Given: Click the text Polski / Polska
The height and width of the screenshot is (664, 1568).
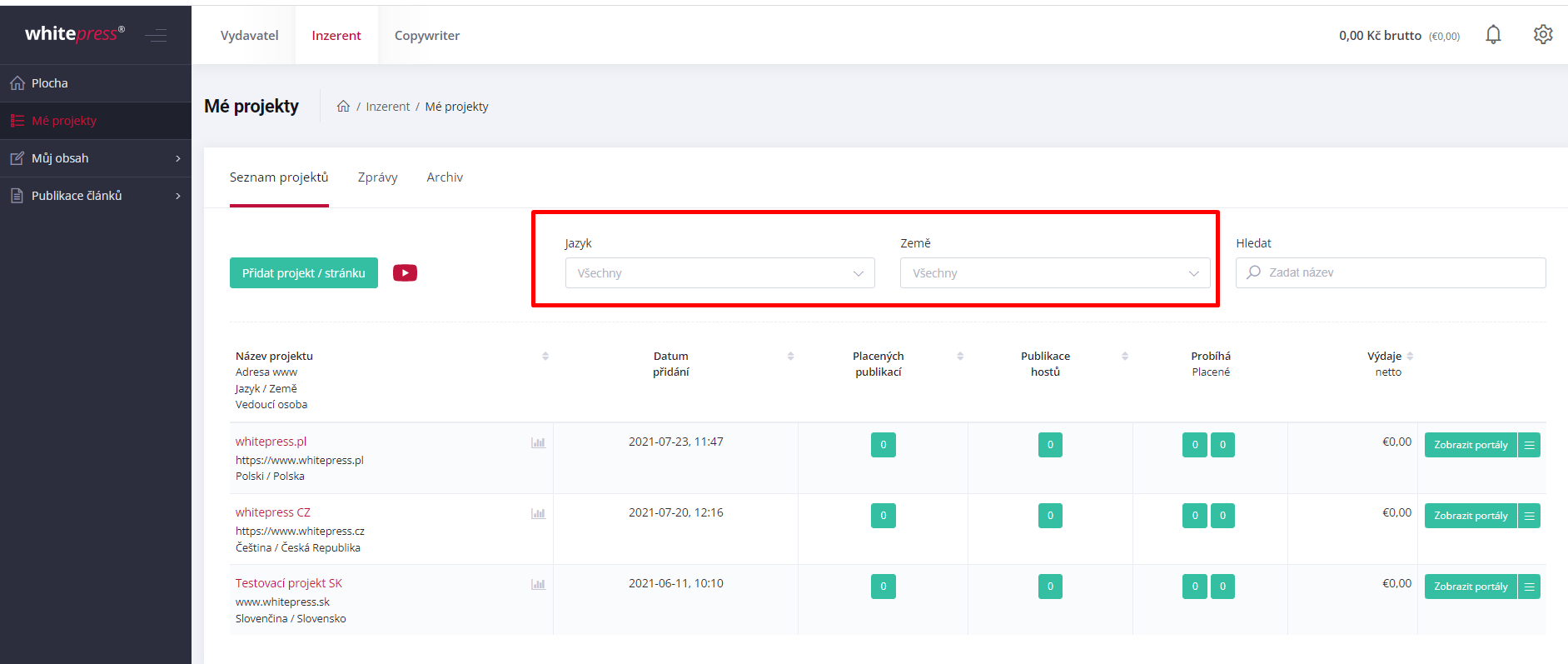Looking at the screenshot, I should [x=270, y=476].
